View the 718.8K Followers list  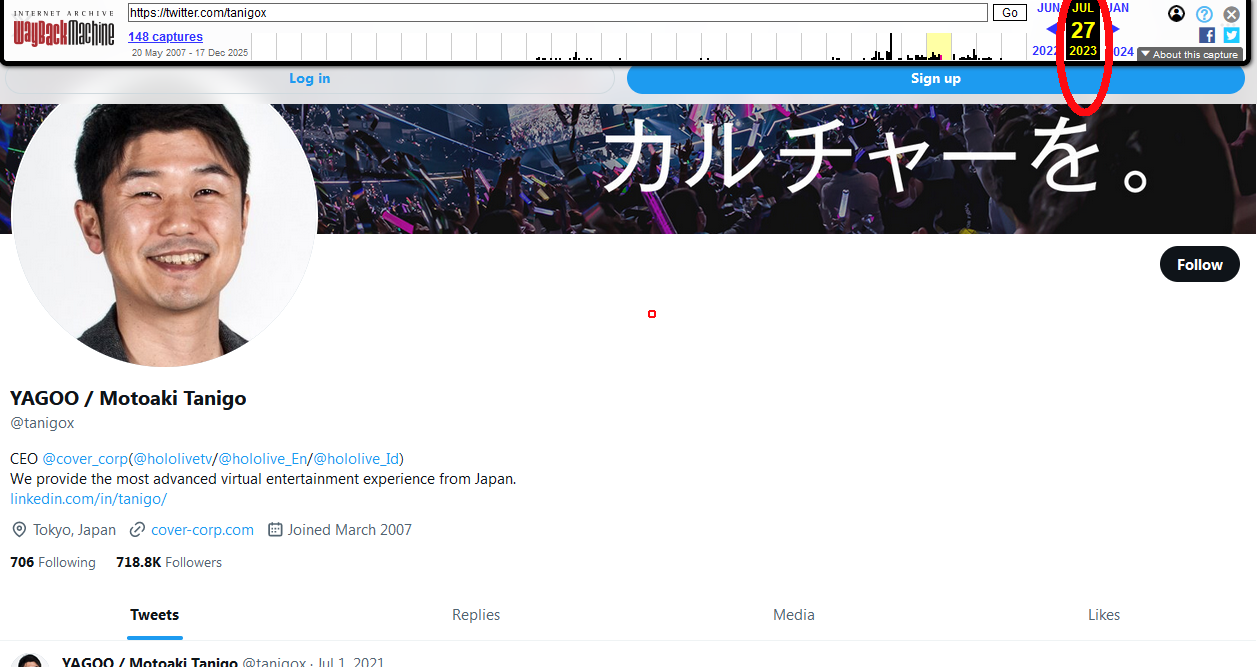[x=169, y=563]
